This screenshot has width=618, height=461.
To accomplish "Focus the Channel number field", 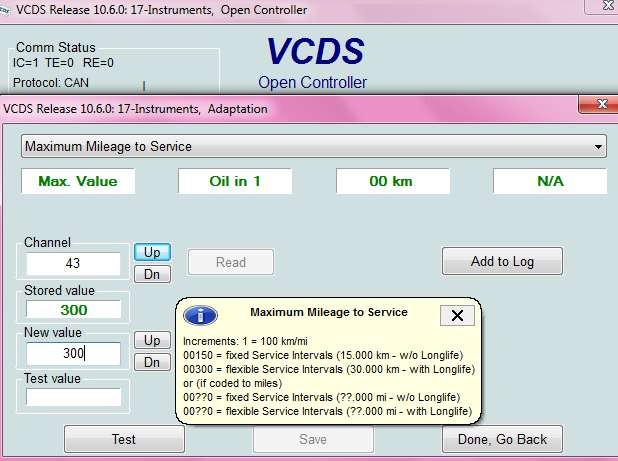I will pos(73,263).
